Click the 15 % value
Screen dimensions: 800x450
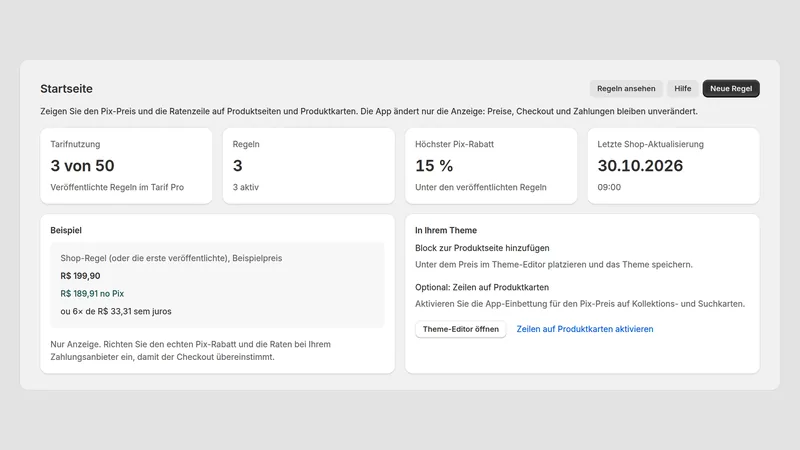pyautogui.click(x=434, y=166)
